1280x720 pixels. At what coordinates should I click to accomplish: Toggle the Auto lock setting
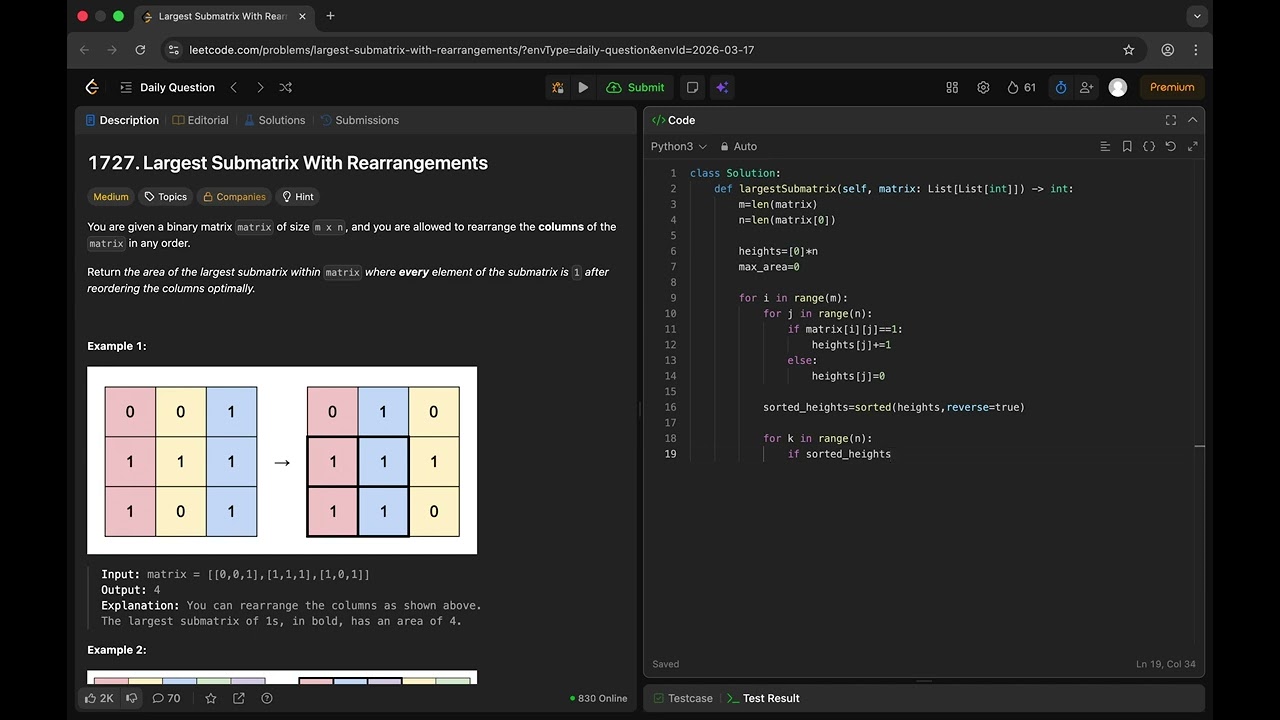(x=739, y=146)
